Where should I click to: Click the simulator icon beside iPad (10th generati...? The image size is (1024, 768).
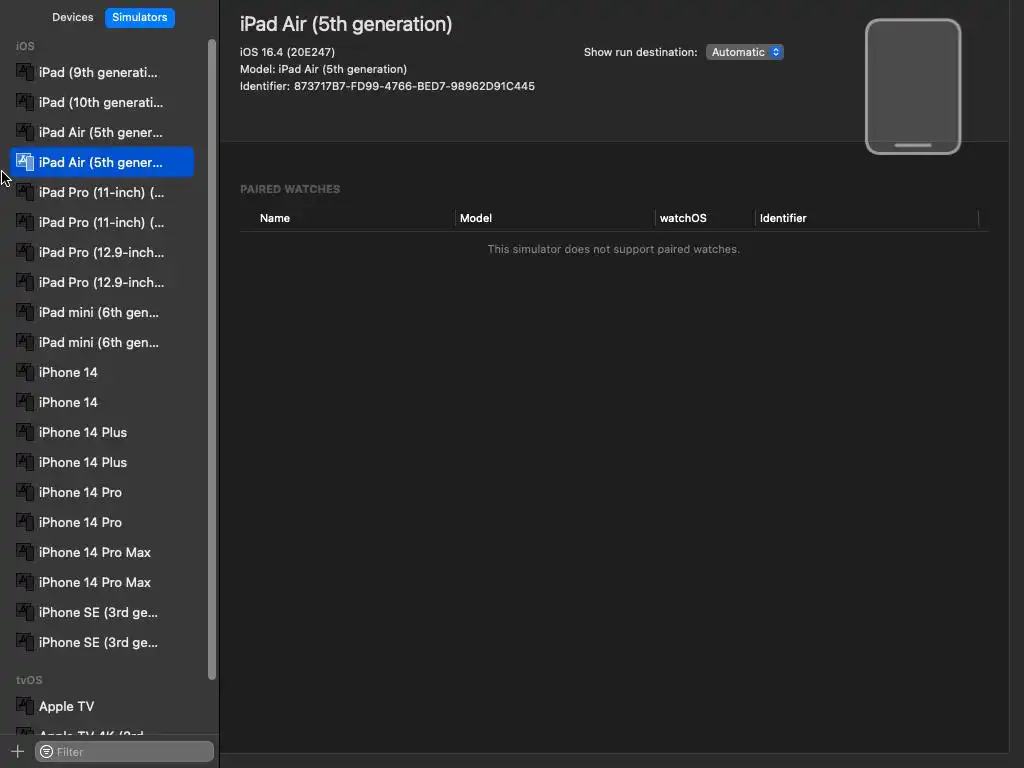(x=25, y=102)
